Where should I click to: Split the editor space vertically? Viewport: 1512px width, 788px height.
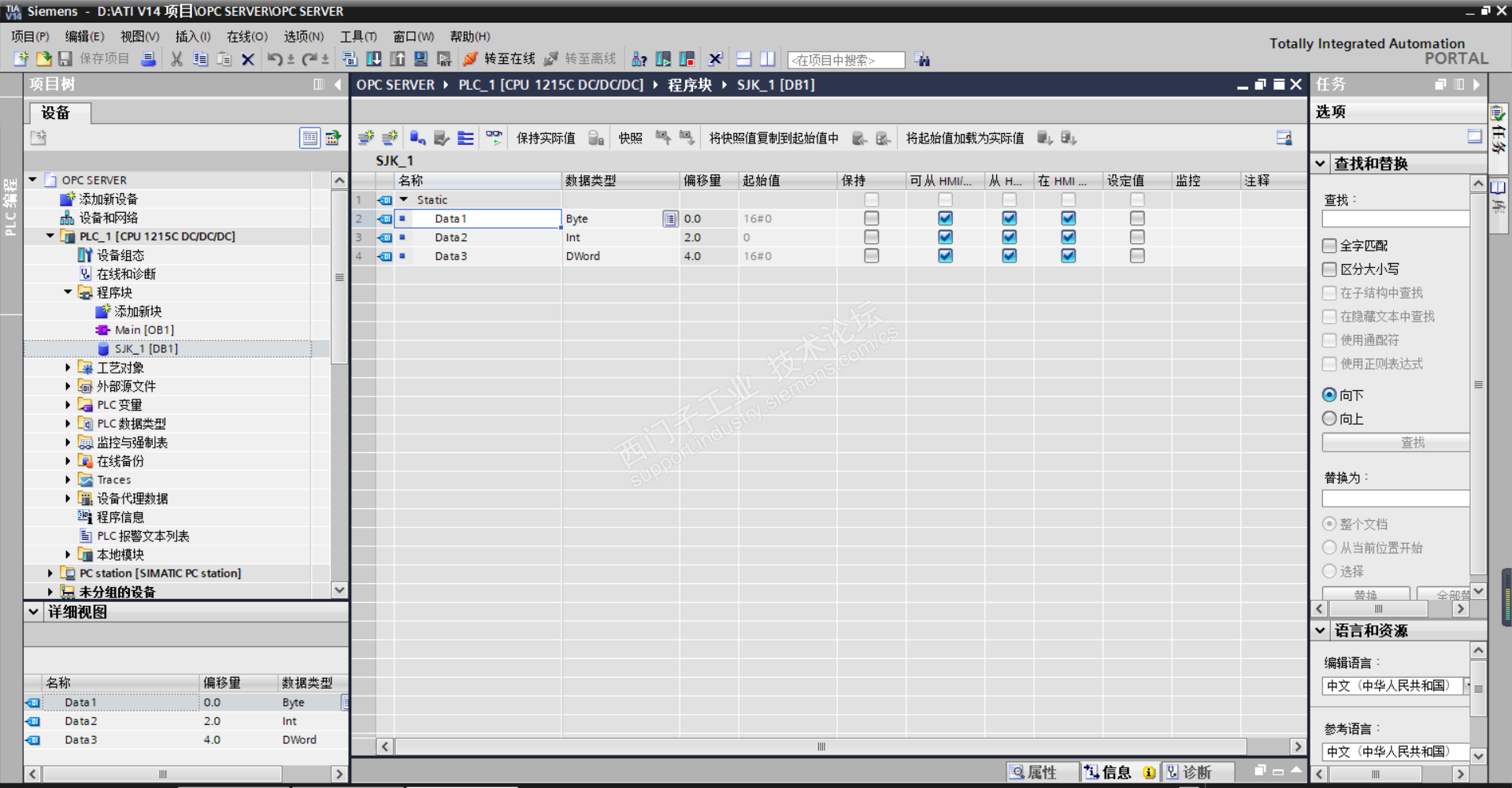pos(767,59)
